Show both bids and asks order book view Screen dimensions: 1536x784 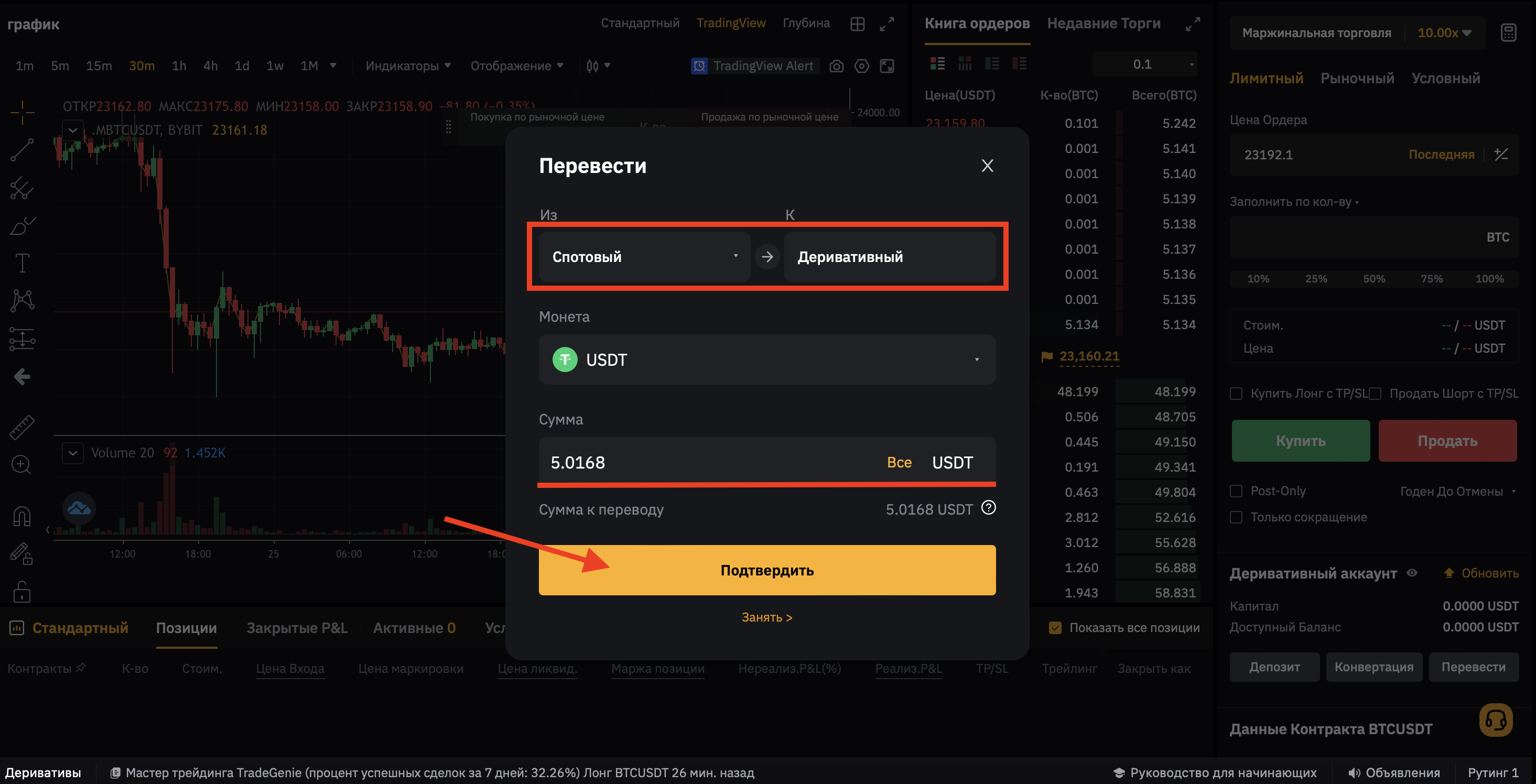937,64
